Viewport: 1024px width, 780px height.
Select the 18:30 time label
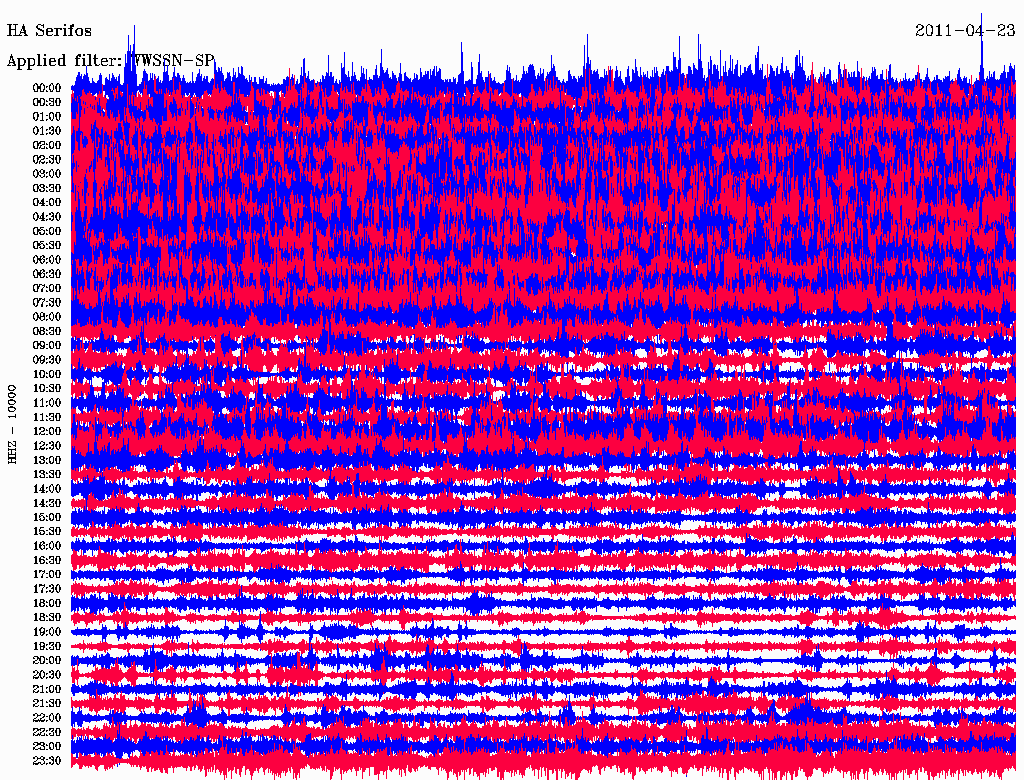47,617
